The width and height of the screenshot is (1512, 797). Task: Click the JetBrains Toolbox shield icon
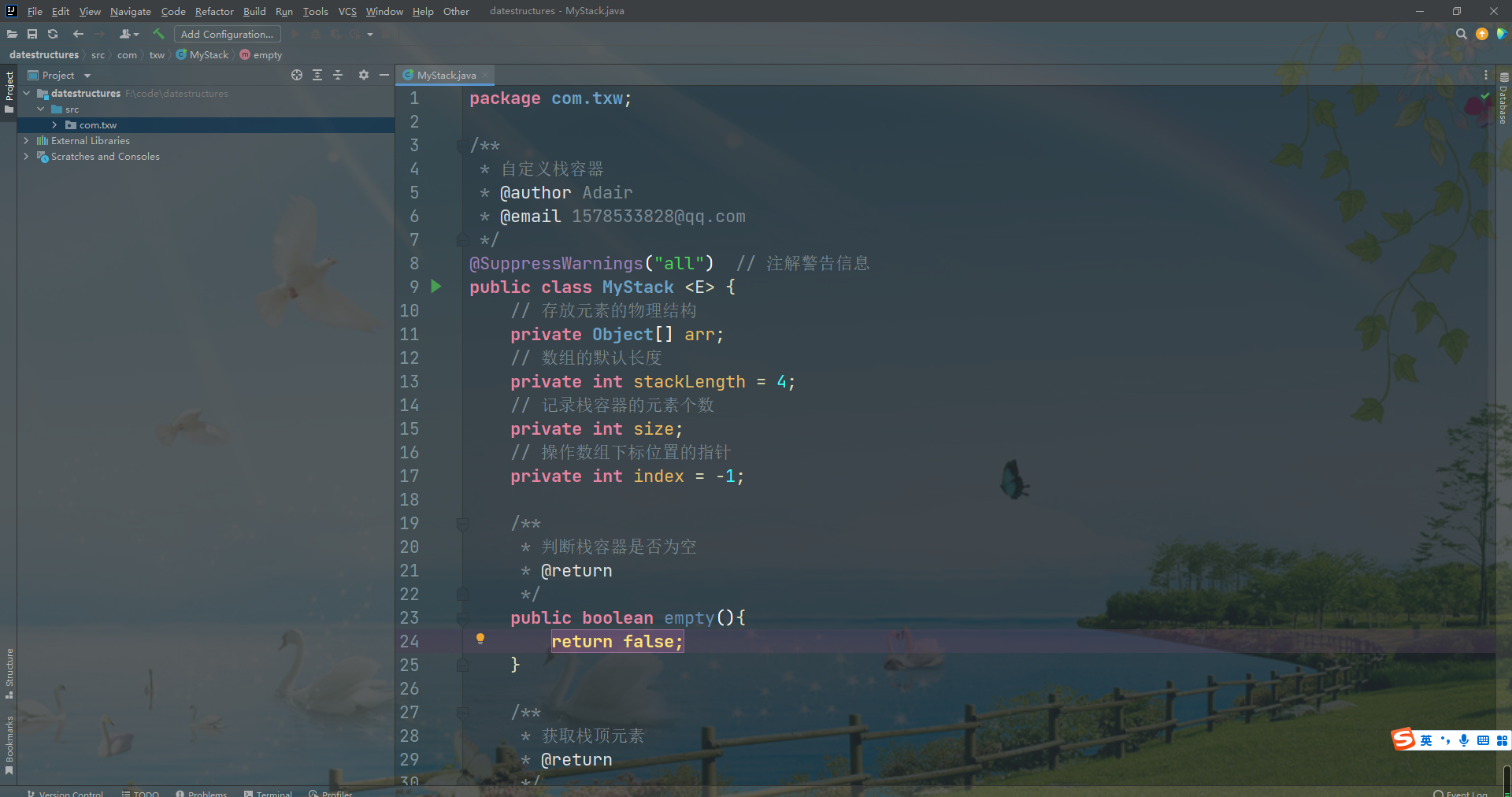[x=1502, y=34]
